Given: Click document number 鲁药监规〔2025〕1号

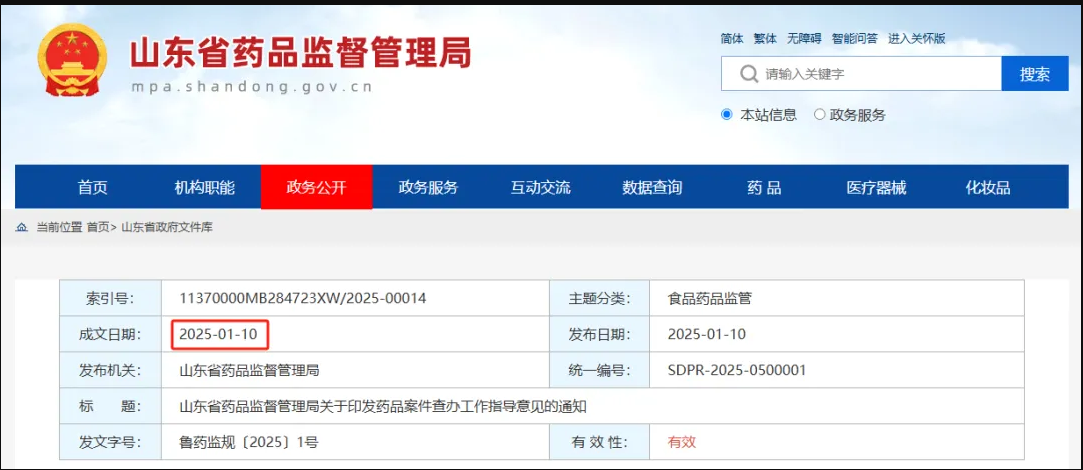Looking at the screenshot, I should 249,442.
